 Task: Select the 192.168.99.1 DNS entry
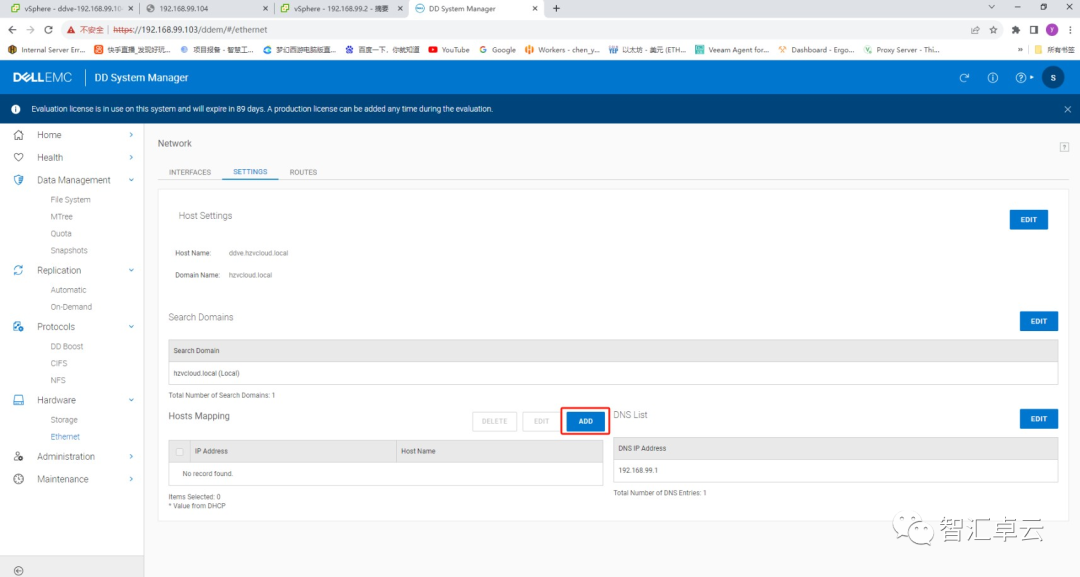[x=835, y=470]
